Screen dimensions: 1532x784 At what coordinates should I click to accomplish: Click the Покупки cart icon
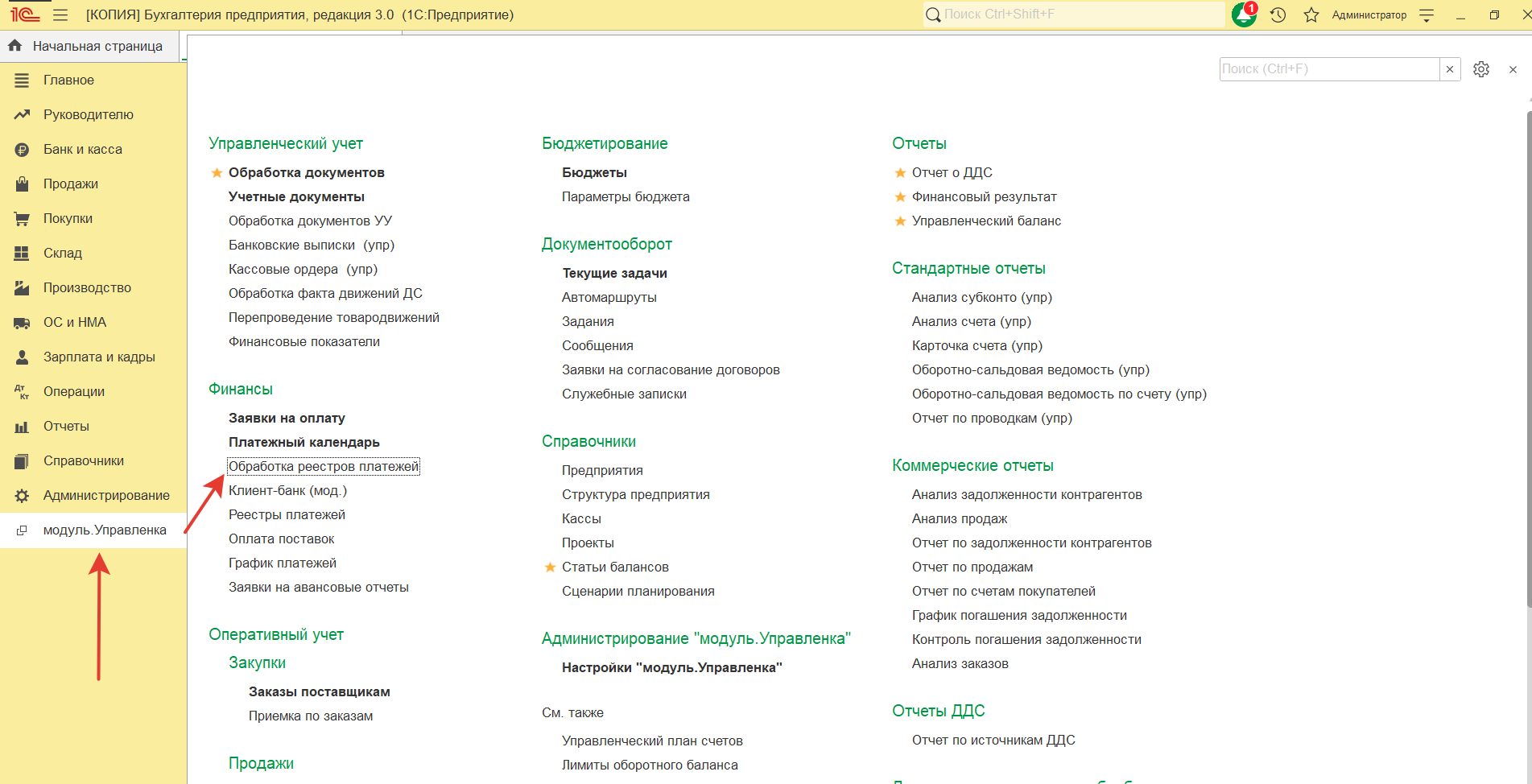(x=22, y=219)
